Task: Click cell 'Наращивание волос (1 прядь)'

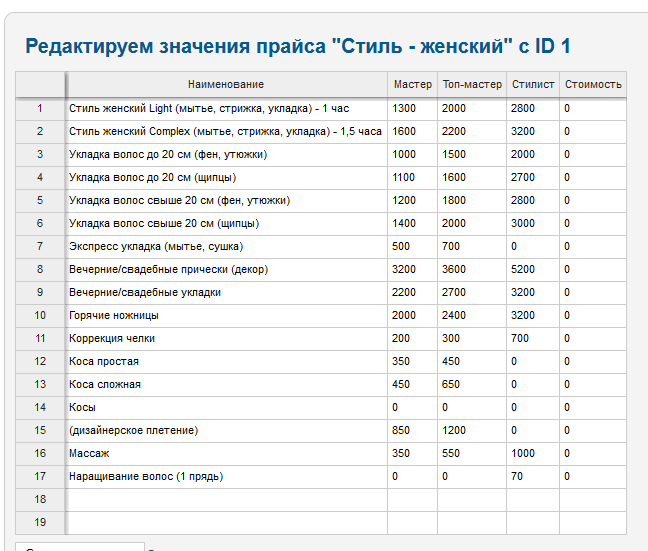Action: (226, 477)
